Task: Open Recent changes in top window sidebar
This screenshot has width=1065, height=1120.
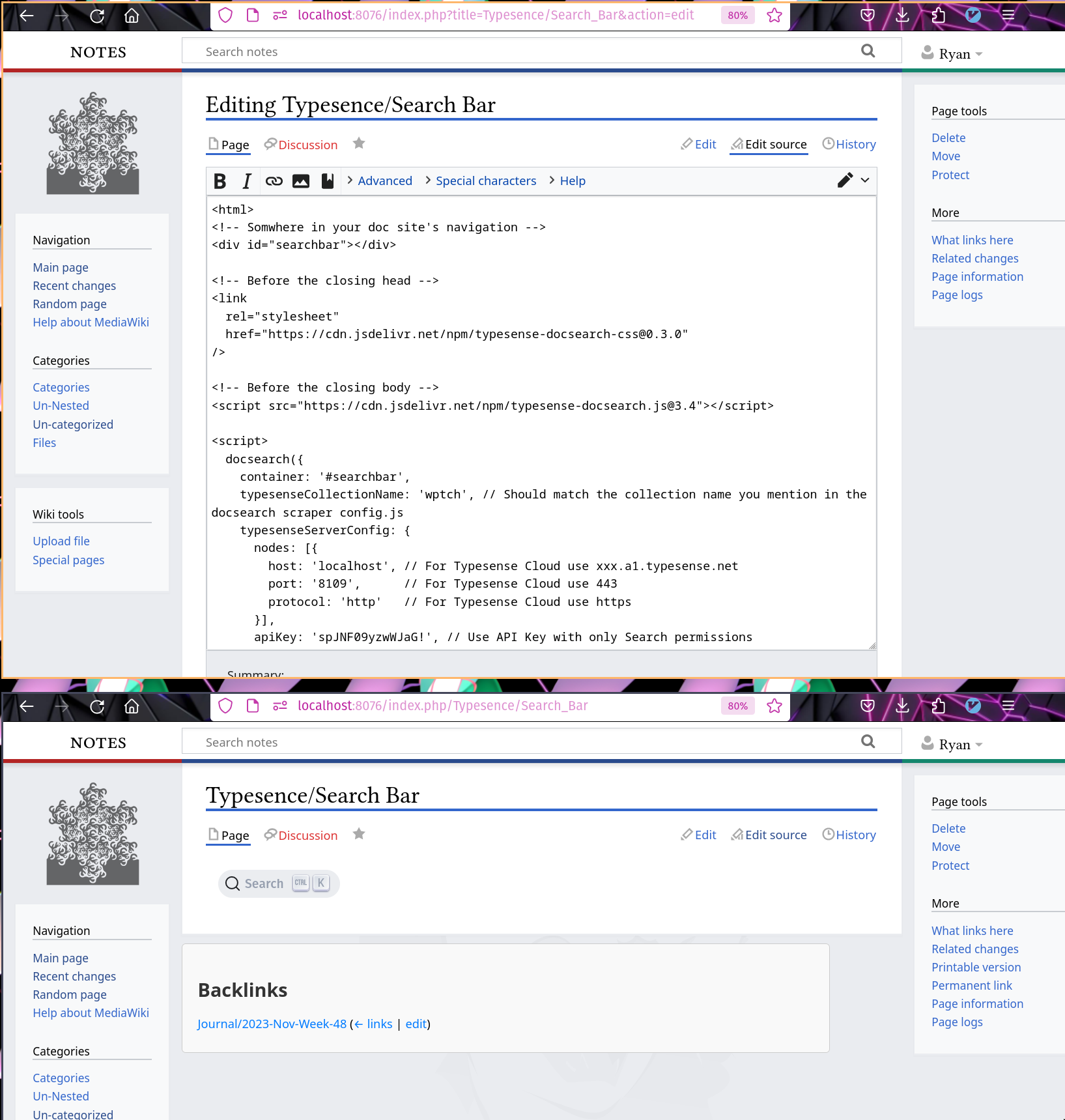Action: 74,285
